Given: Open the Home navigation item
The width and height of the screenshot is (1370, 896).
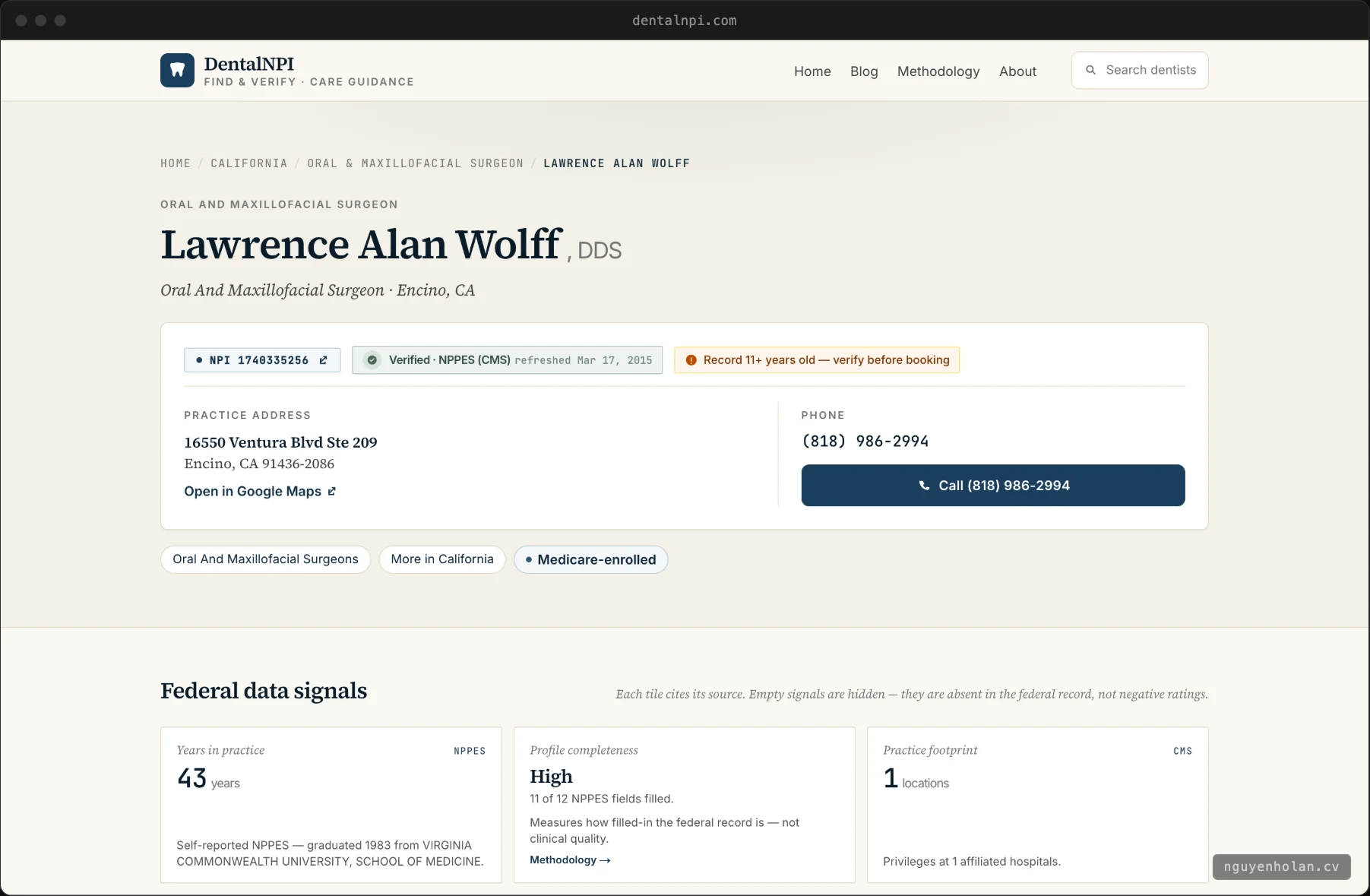Looking at the screenshot, I should pyautogui.click(x=812, y=71).
